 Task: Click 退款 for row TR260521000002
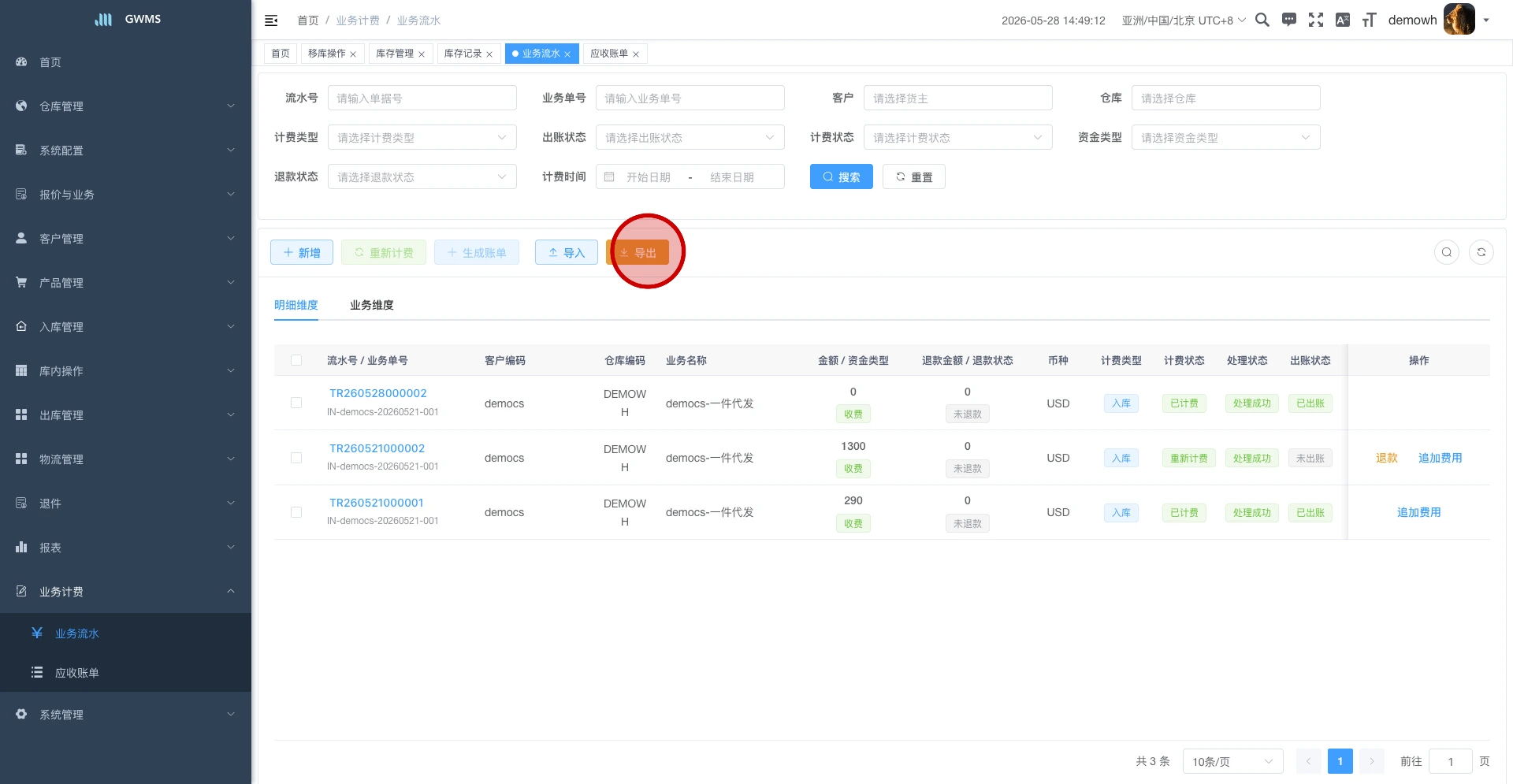[x=1387, y=458]
